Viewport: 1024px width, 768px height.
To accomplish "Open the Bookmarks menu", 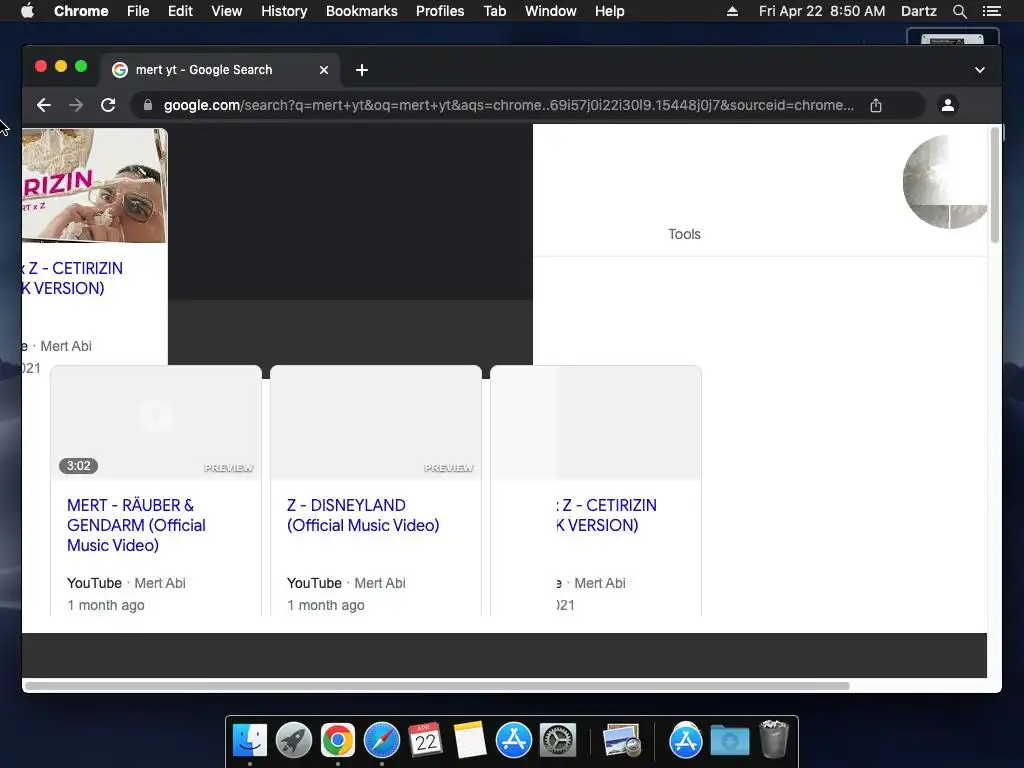I will 362,11.
